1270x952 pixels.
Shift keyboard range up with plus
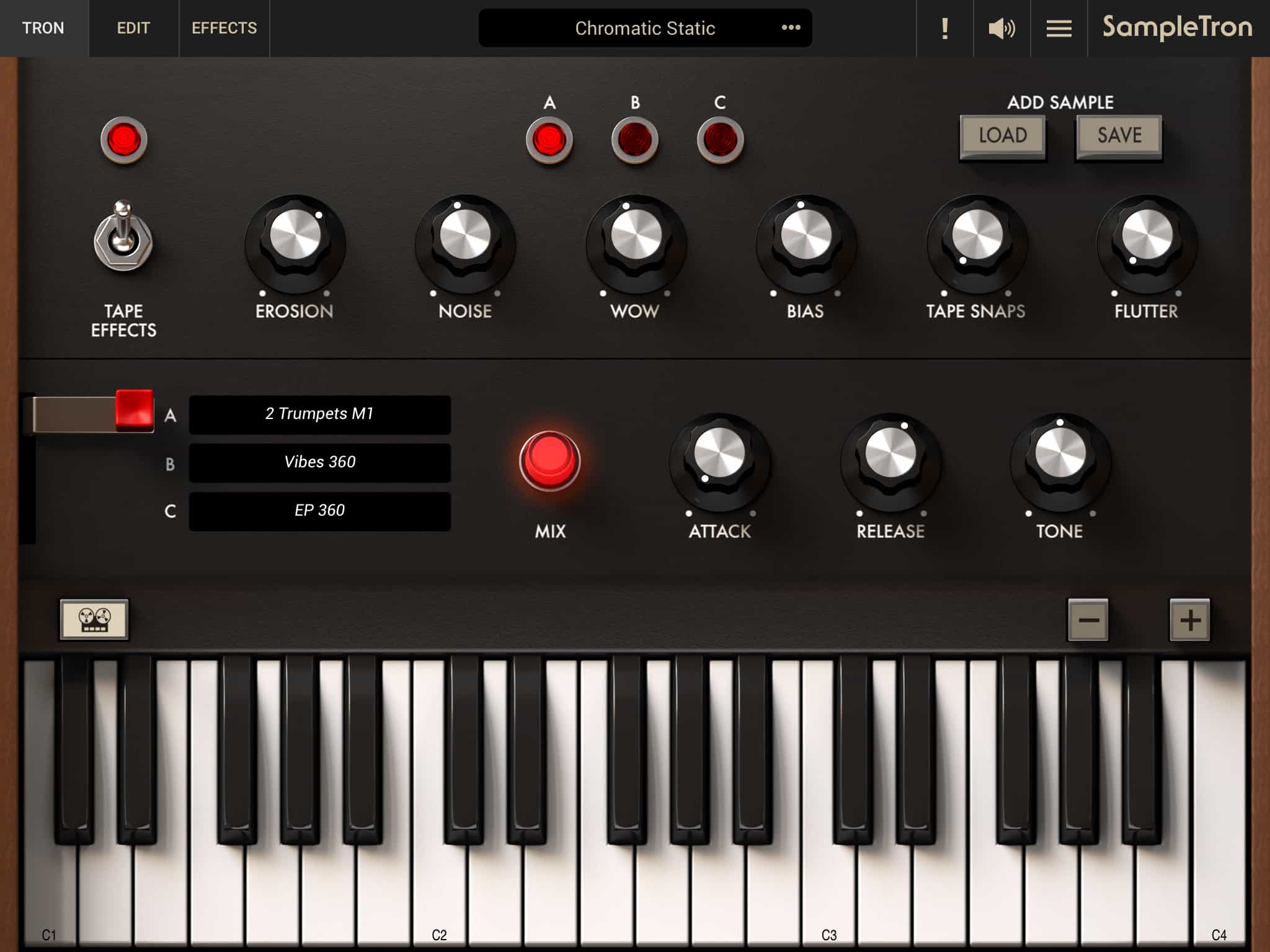[x=1189, y=620]
